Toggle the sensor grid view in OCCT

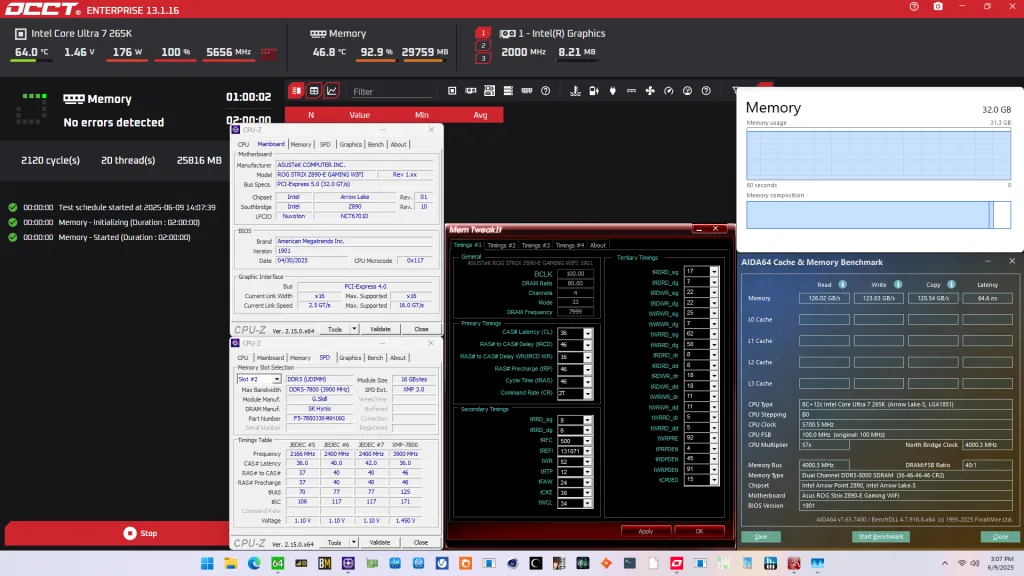click(294, 90)
